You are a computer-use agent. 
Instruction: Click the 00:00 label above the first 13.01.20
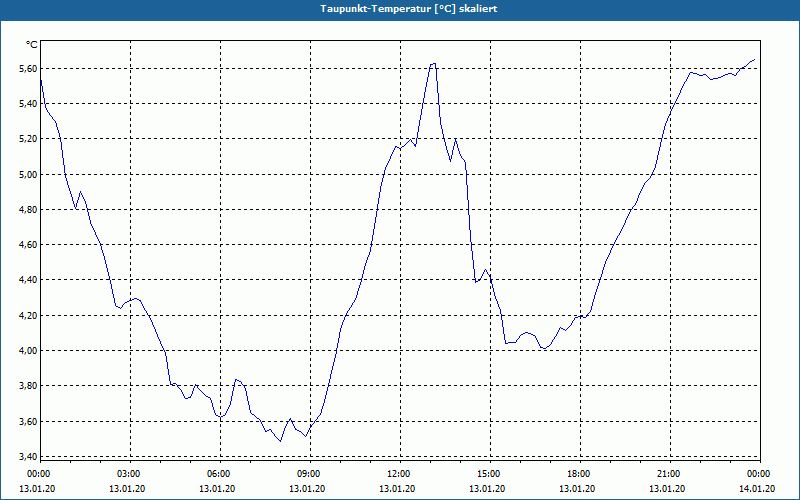click(x=38, y=474)
